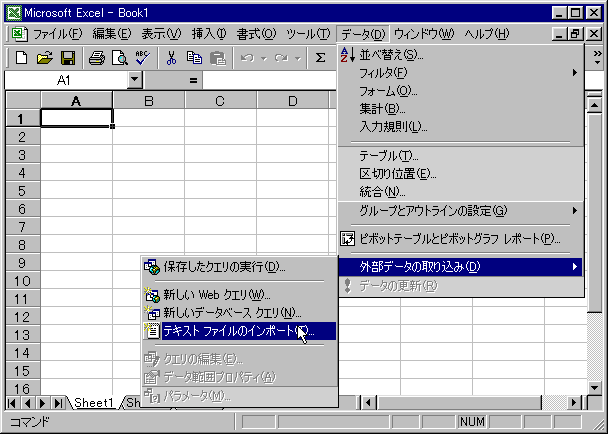Screen dimensions: 608x434
Task: Open the Name Box dropdown arrow
Action: 135,80
